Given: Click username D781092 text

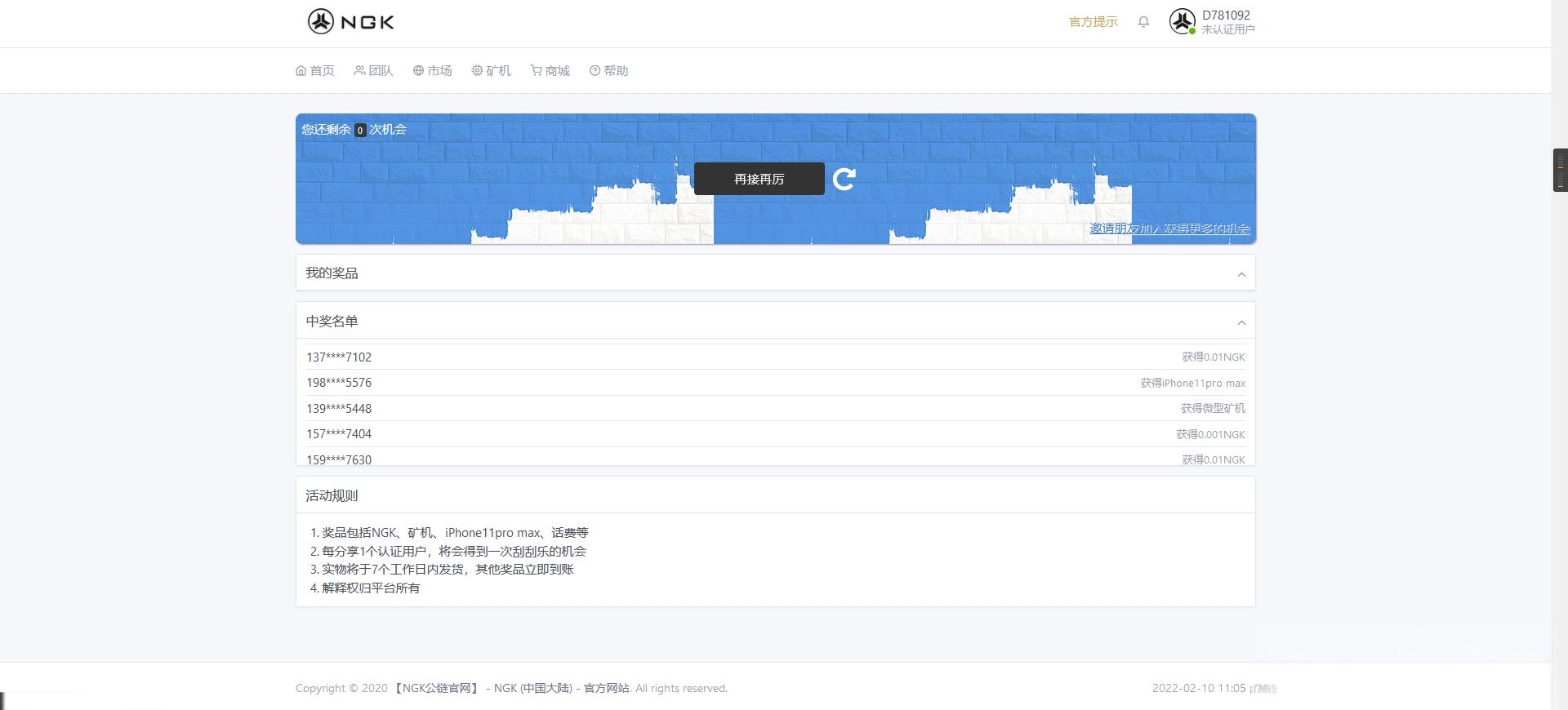Looking at the screenshot, I should tap(1226, 16).
